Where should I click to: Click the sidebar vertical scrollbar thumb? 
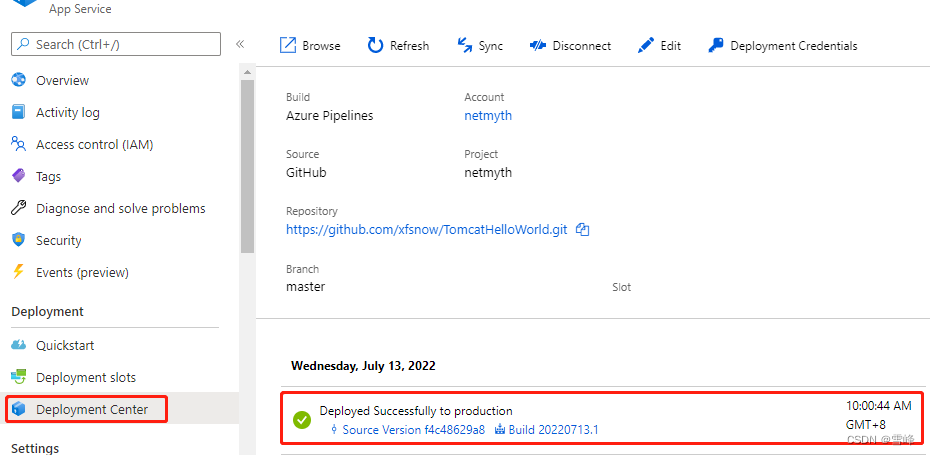(x=247, y=166)
